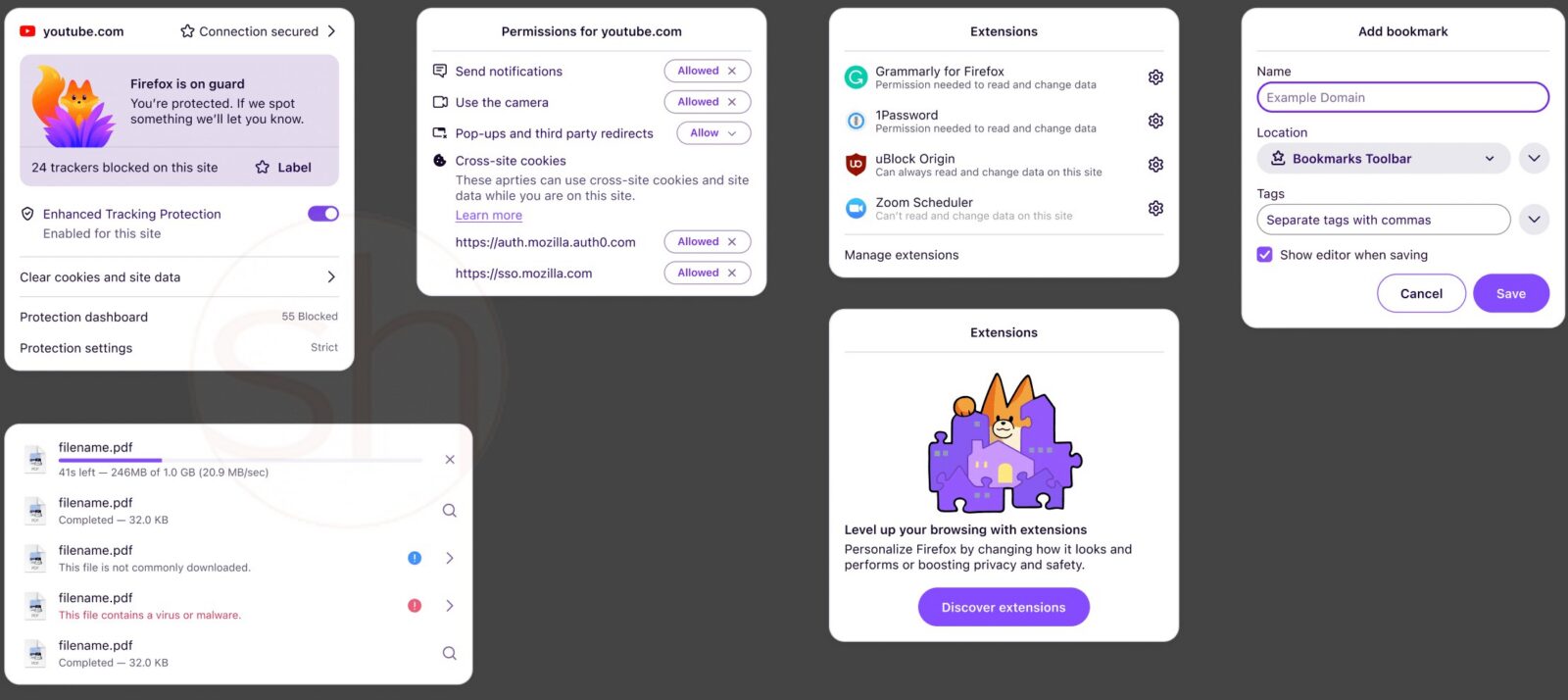Click the red malware warning icon
Screen dimensions: 1568x700
415,606
